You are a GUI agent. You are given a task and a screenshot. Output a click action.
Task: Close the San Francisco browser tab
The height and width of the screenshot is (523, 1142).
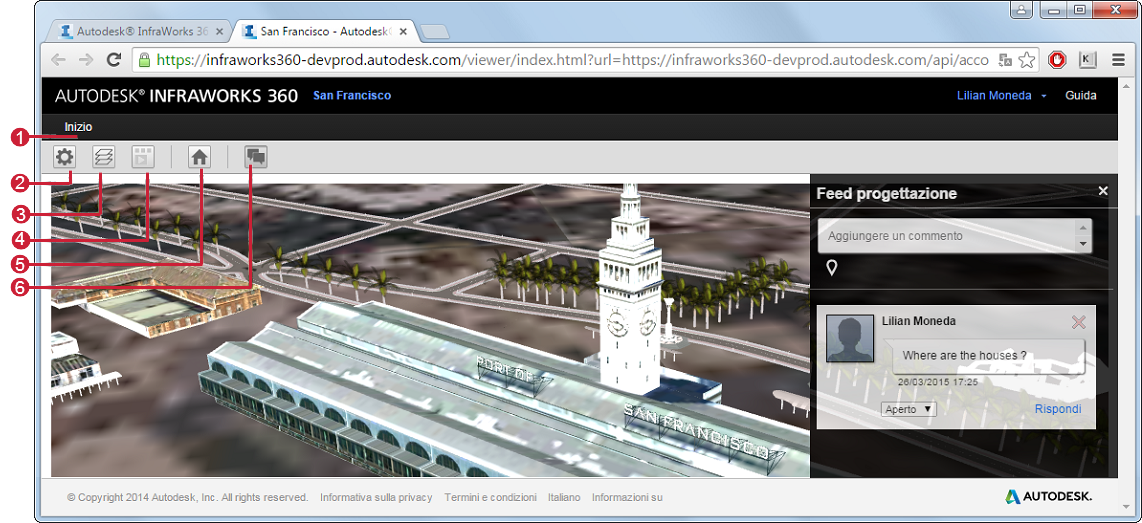coord(403,31)
